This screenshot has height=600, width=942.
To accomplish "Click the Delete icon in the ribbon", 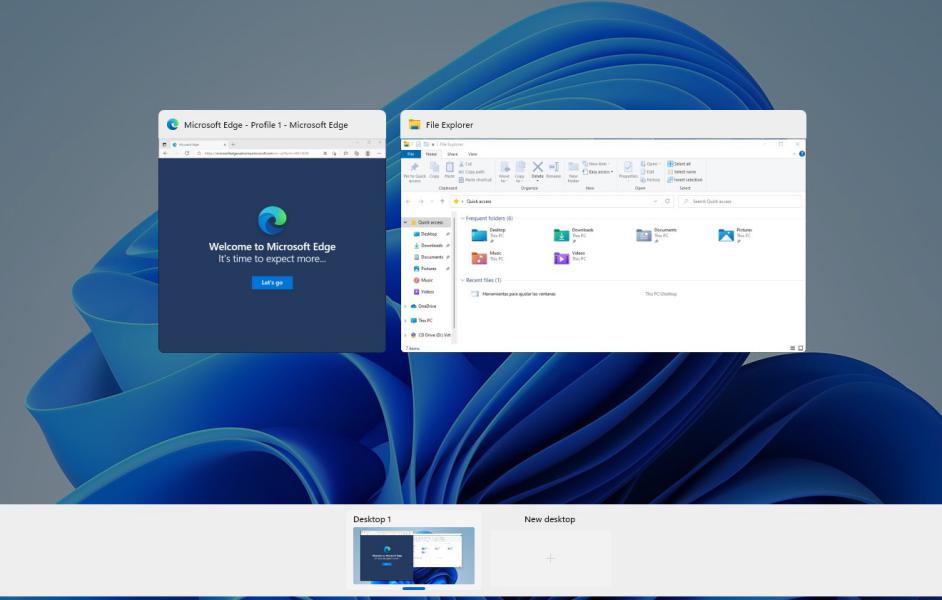I will [537, 168].
